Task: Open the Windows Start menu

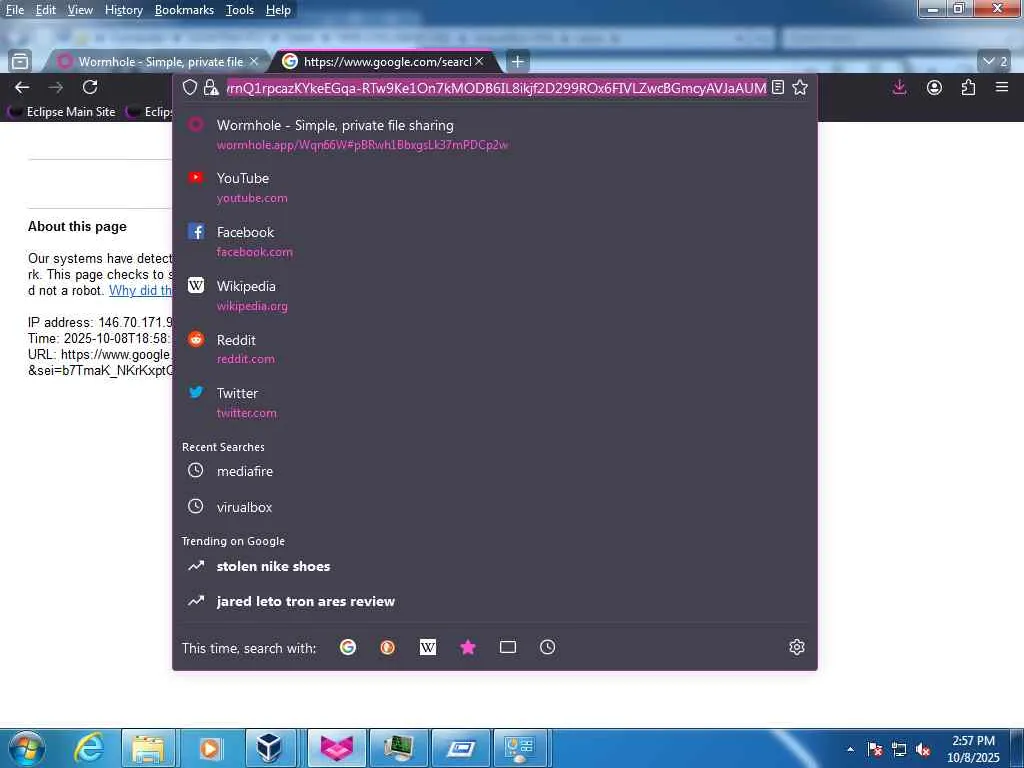Action: 25,748
